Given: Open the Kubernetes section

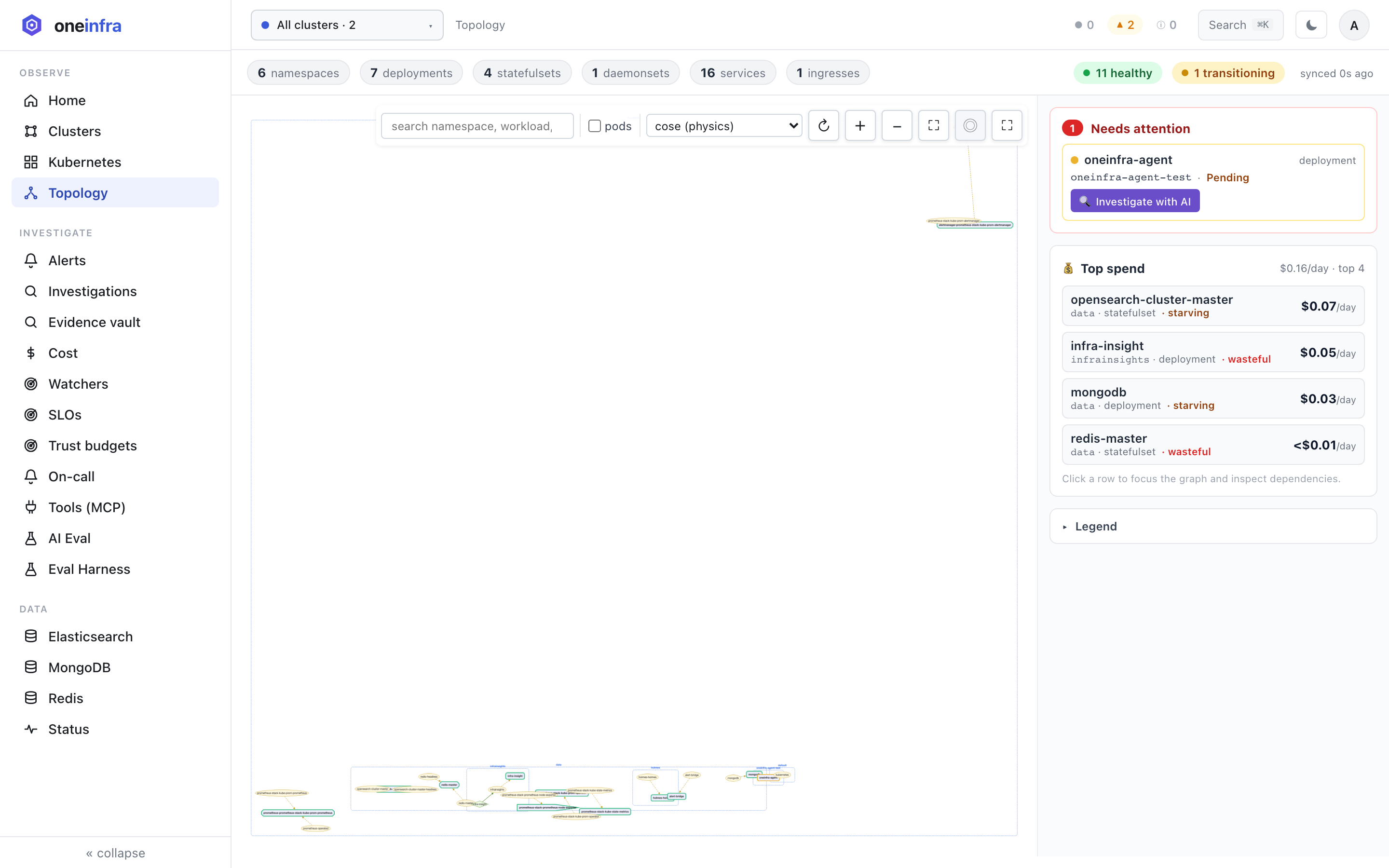Looking at the screenshot, I should coord(115,162).
